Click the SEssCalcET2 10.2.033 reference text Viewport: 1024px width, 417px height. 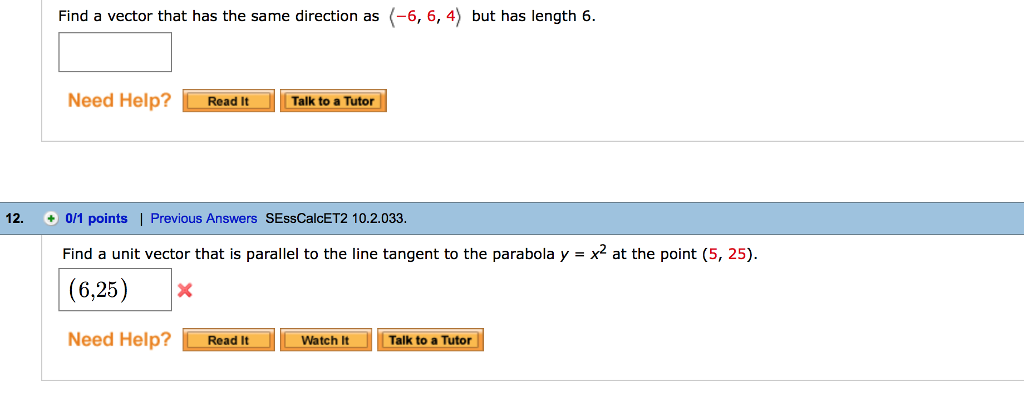point(336,218)
